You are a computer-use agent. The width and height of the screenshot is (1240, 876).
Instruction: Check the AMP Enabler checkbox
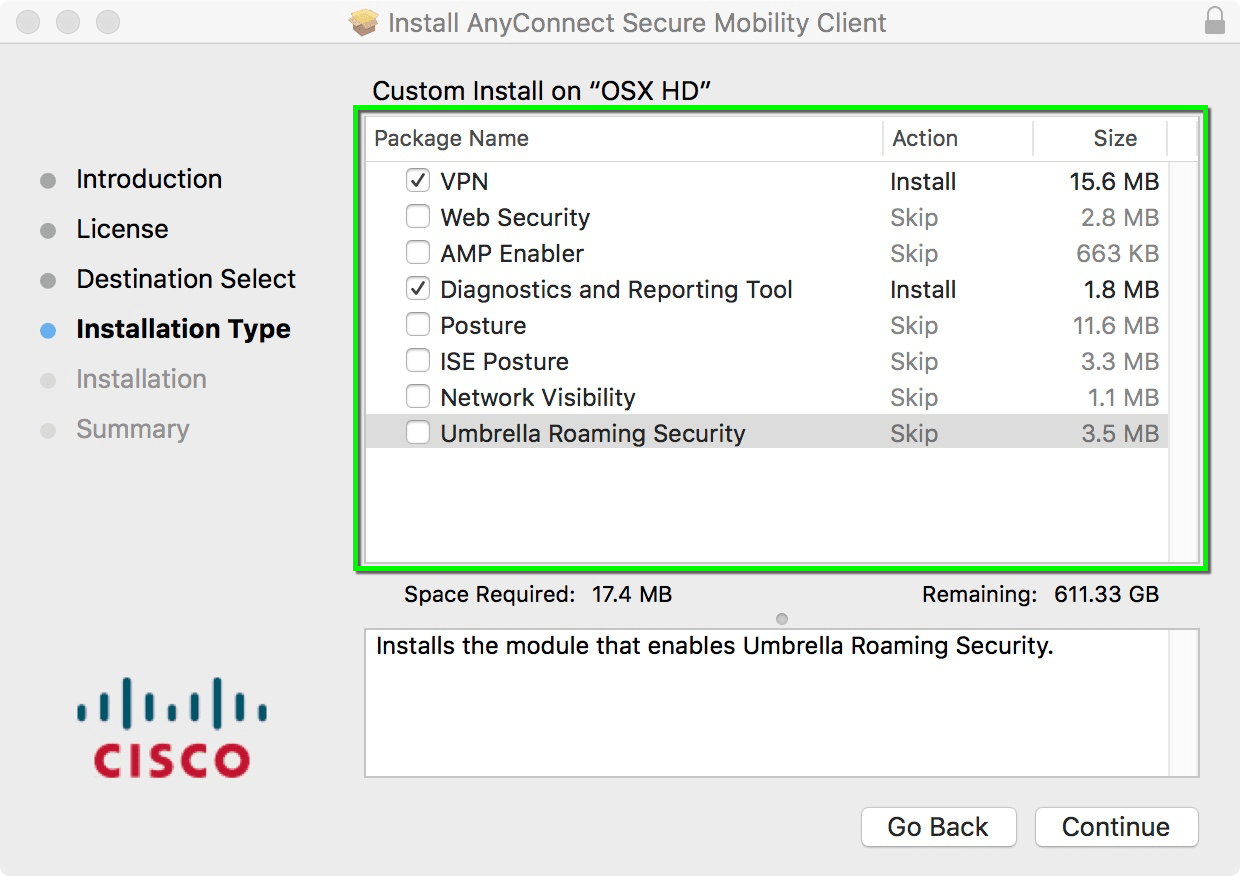pyautogui.click(x=418, y=252)
